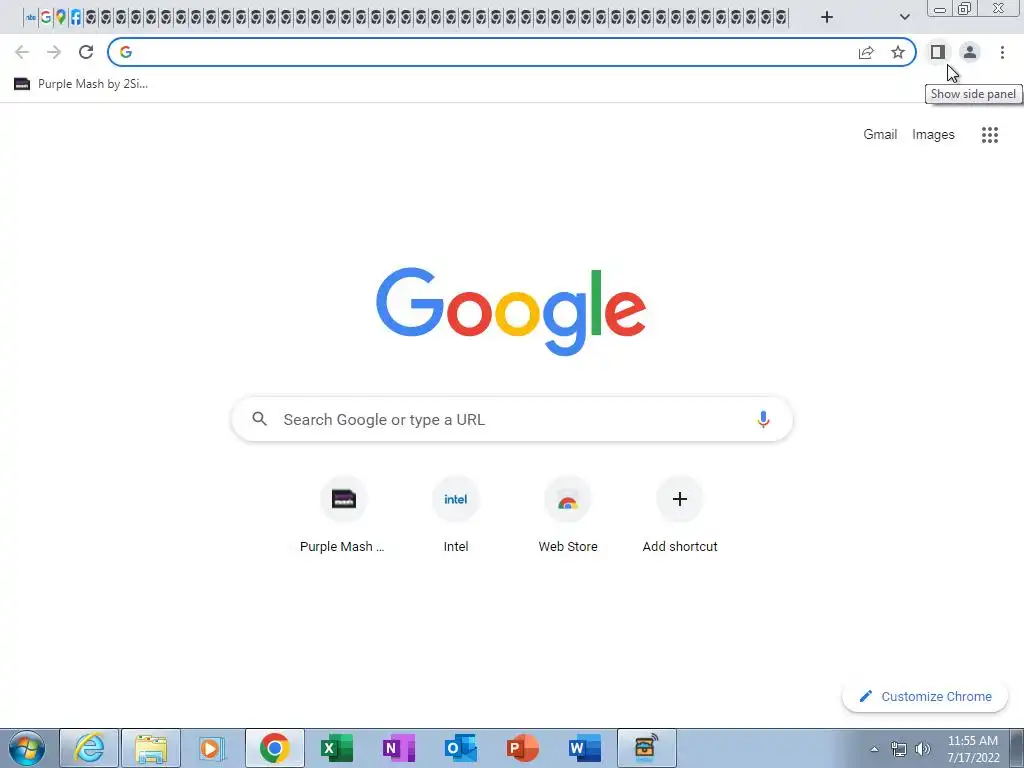Click the Google search box
This screenshot has width=1024, height=768.
[512, 419]
